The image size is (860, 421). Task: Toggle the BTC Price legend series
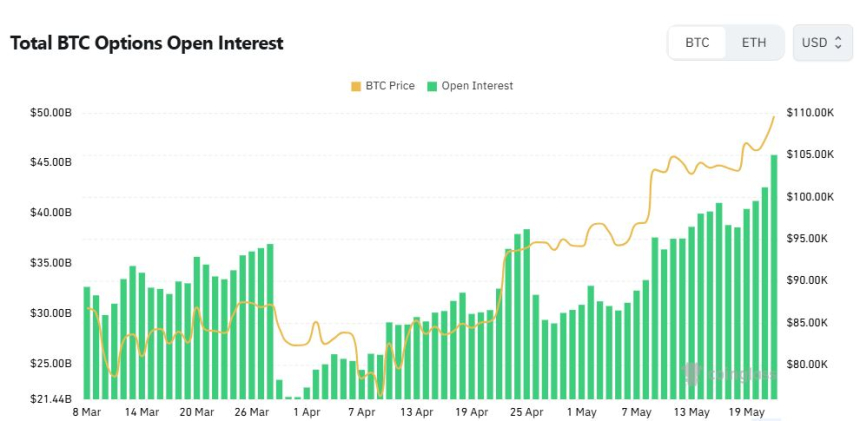383,86
